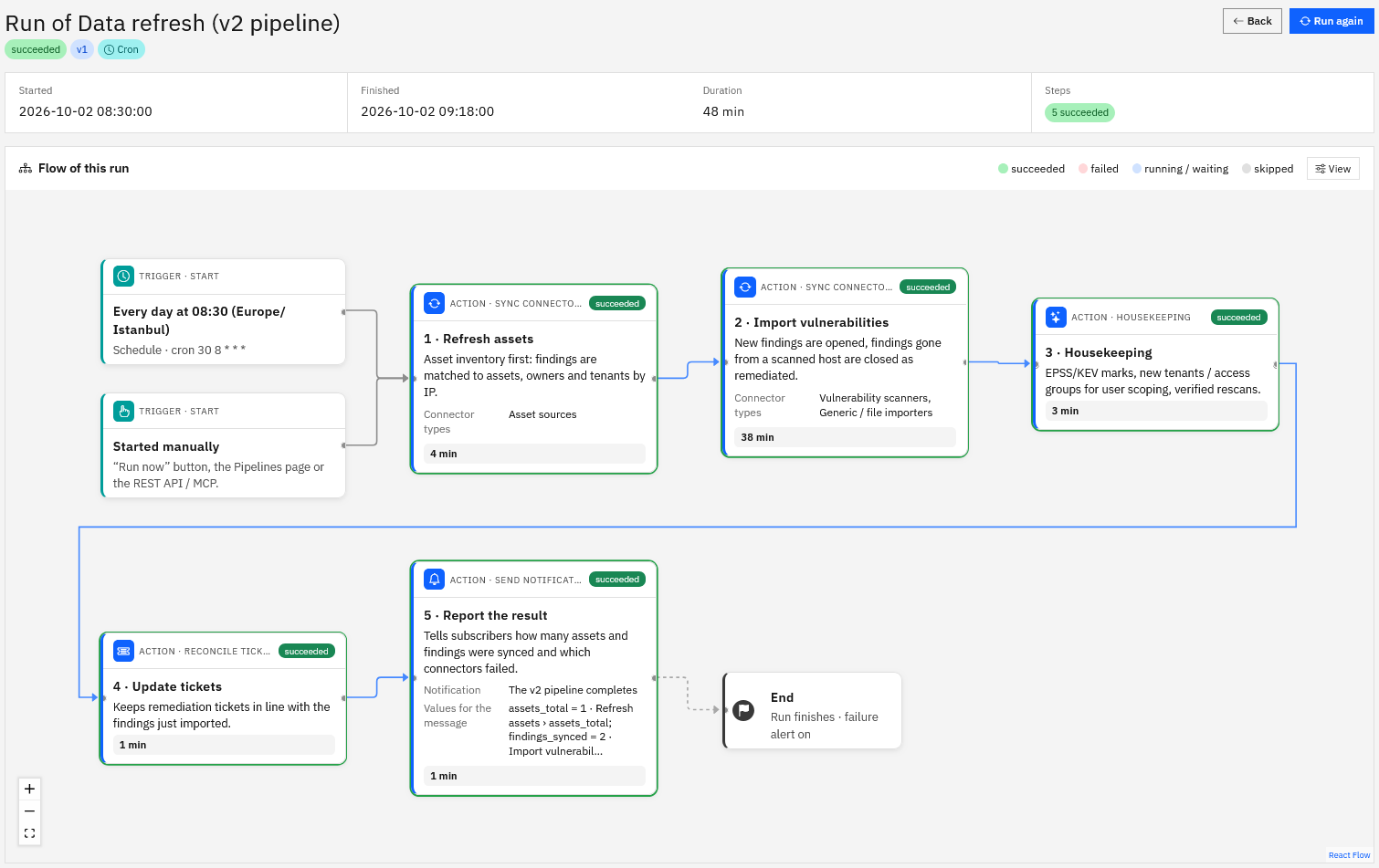Select the '1 · Refresh assets' node title

[479, 339]
